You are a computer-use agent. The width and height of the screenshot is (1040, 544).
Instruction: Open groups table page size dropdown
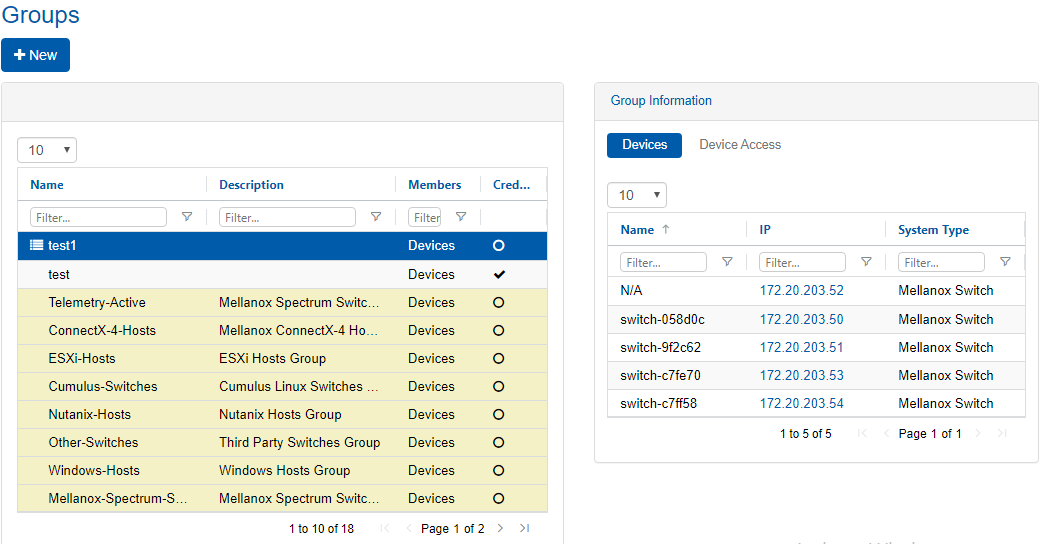[47, 150]
